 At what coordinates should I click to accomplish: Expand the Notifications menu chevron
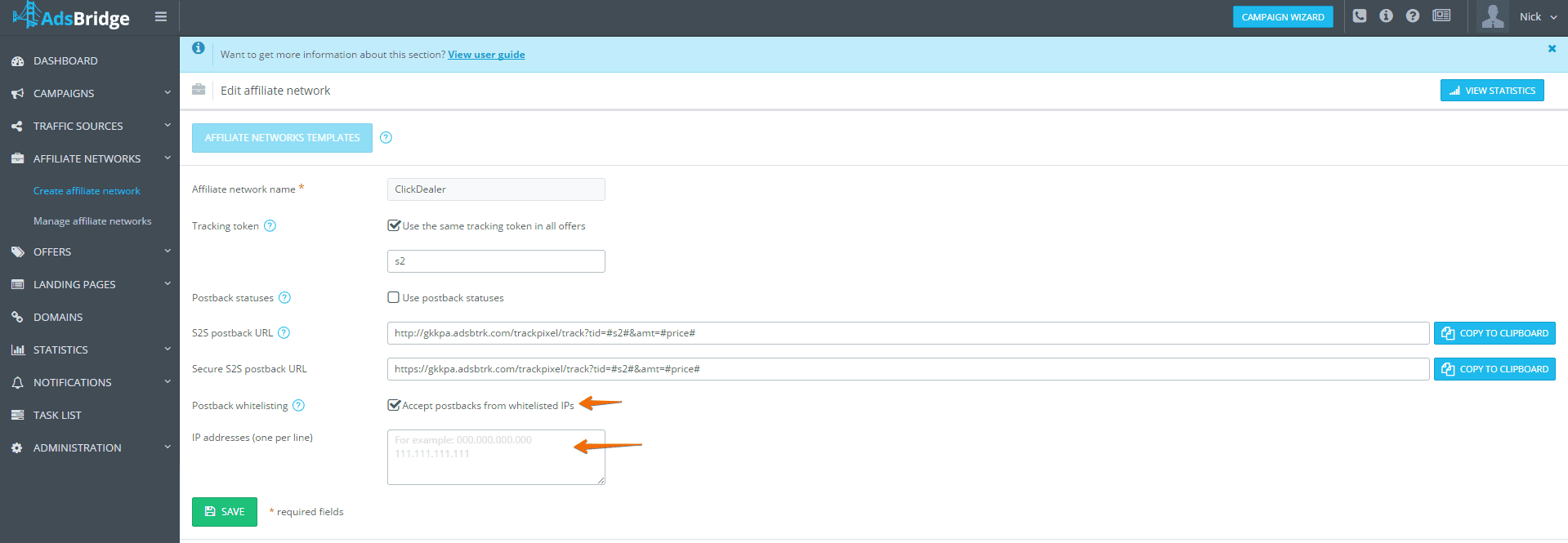pyautogui.click(x=168, y=381)
